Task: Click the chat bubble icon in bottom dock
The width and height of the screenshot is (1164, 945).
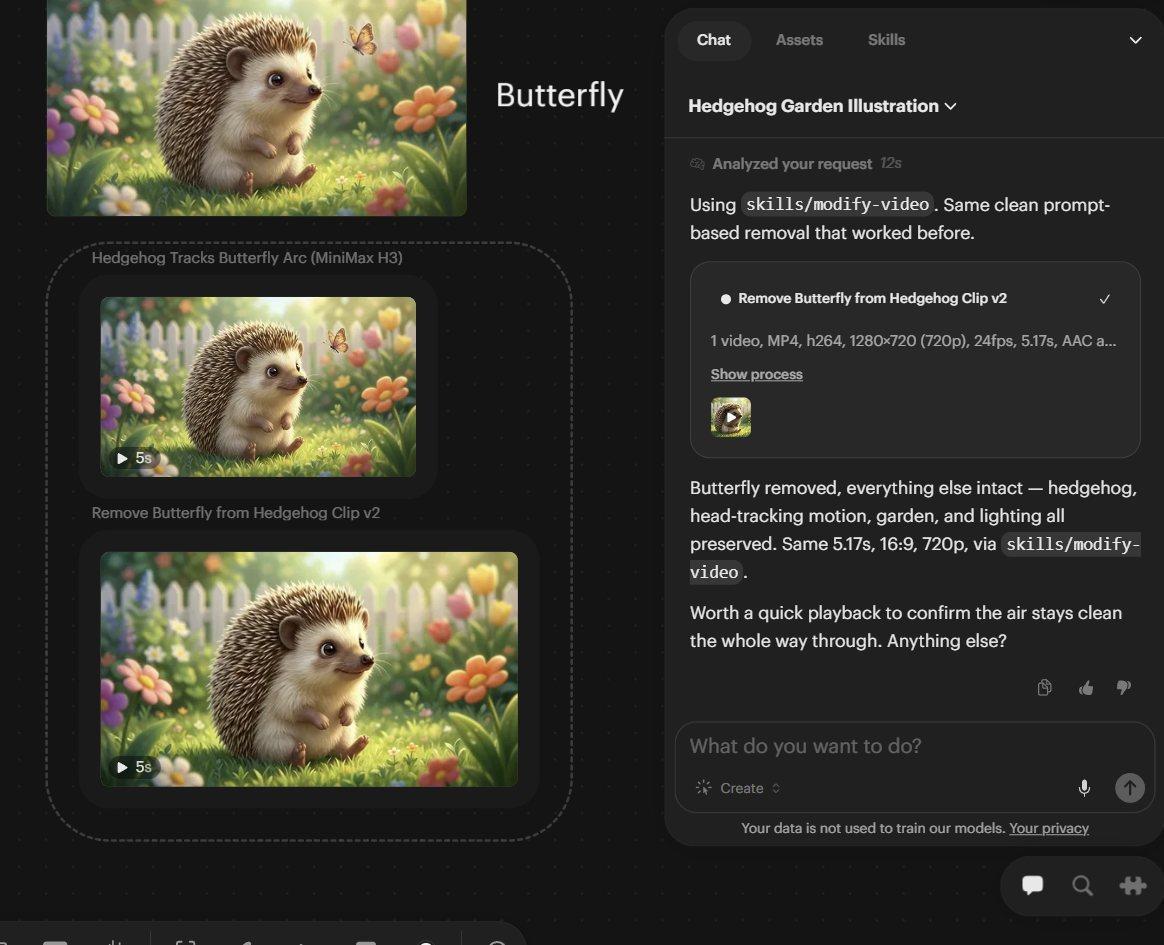Action: point(1032,885)
